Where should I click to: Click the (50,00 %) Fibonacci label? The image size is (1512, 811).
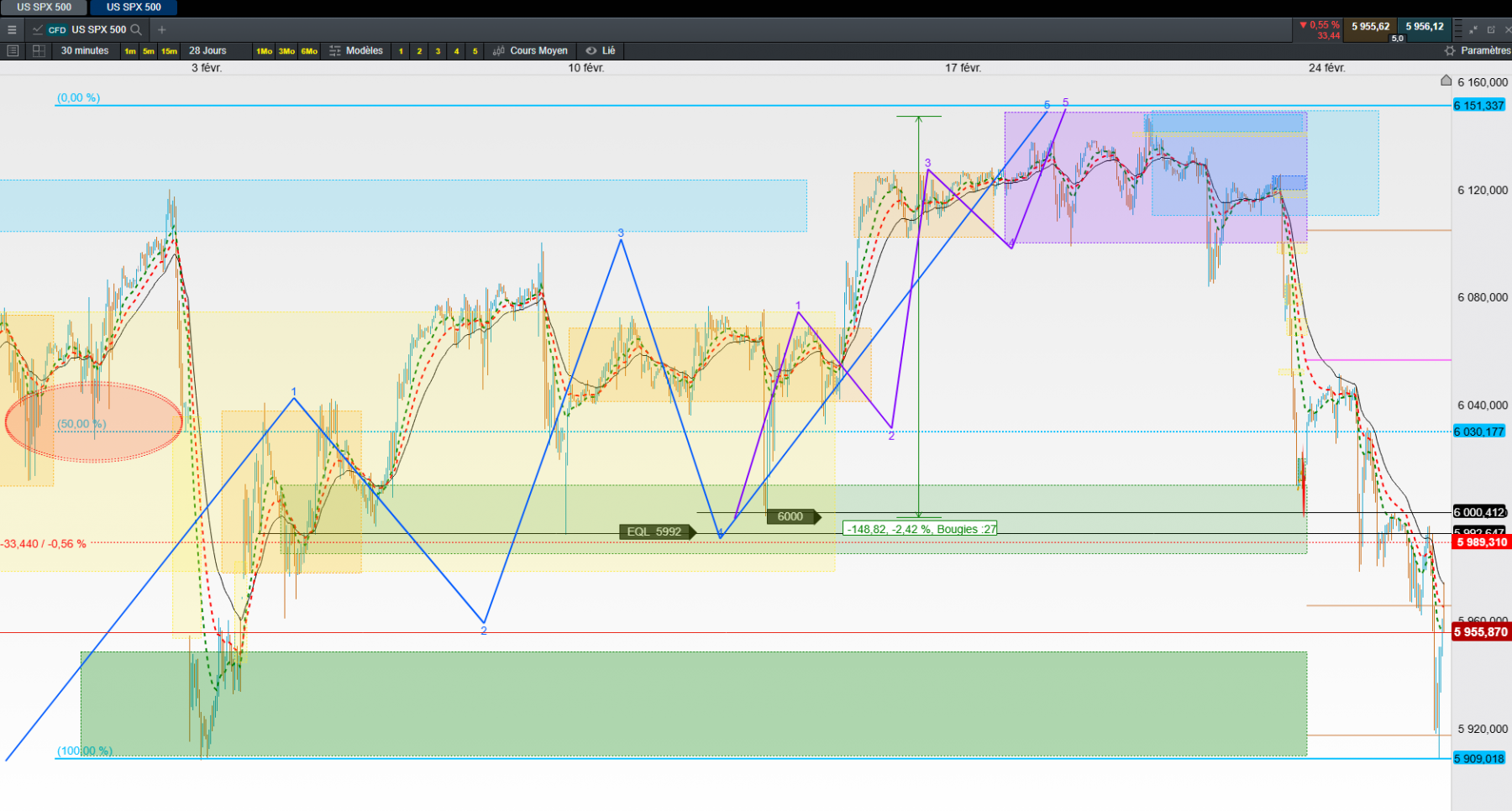(x=81, y=424)
